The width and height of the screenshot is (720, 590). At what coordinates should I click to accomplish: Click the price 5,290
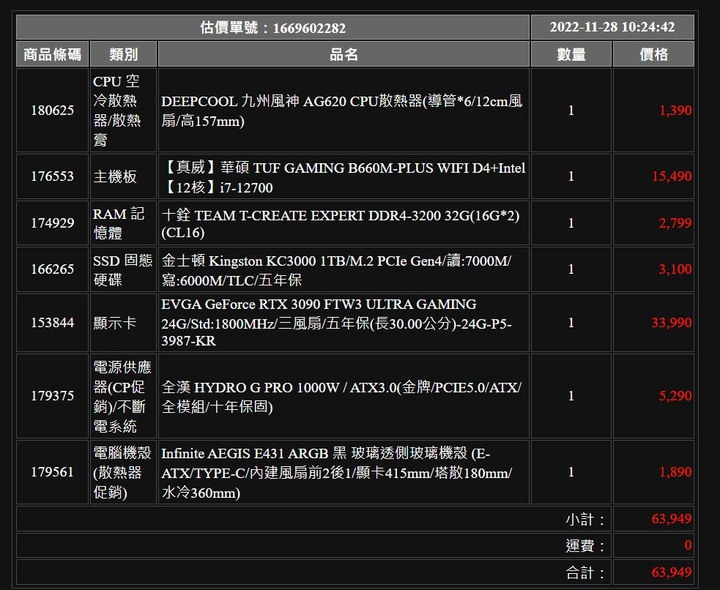675,396
